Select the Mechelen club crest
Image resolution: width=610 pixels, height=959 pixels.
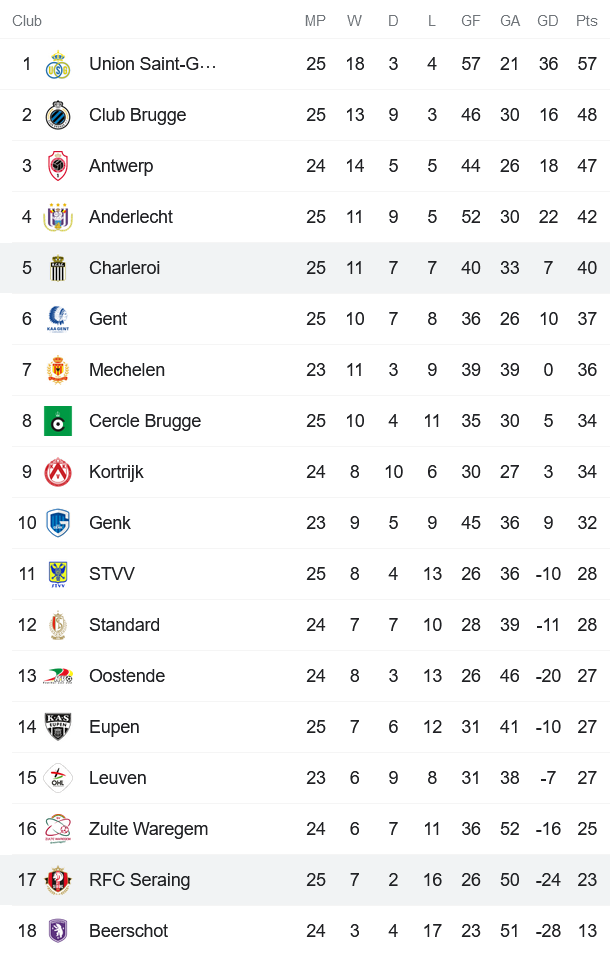coord(58,369)
